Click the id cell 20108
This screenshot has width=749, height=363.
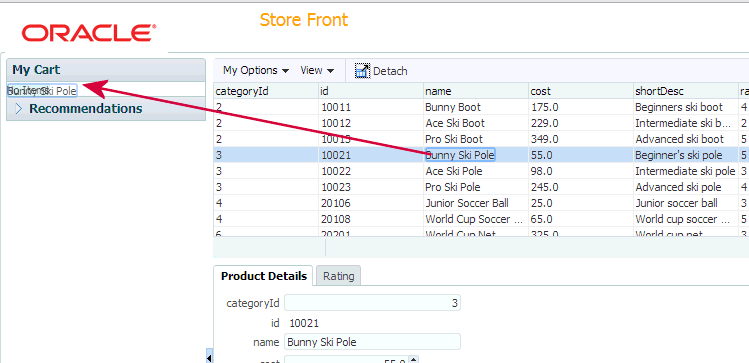tap(336, 219)
